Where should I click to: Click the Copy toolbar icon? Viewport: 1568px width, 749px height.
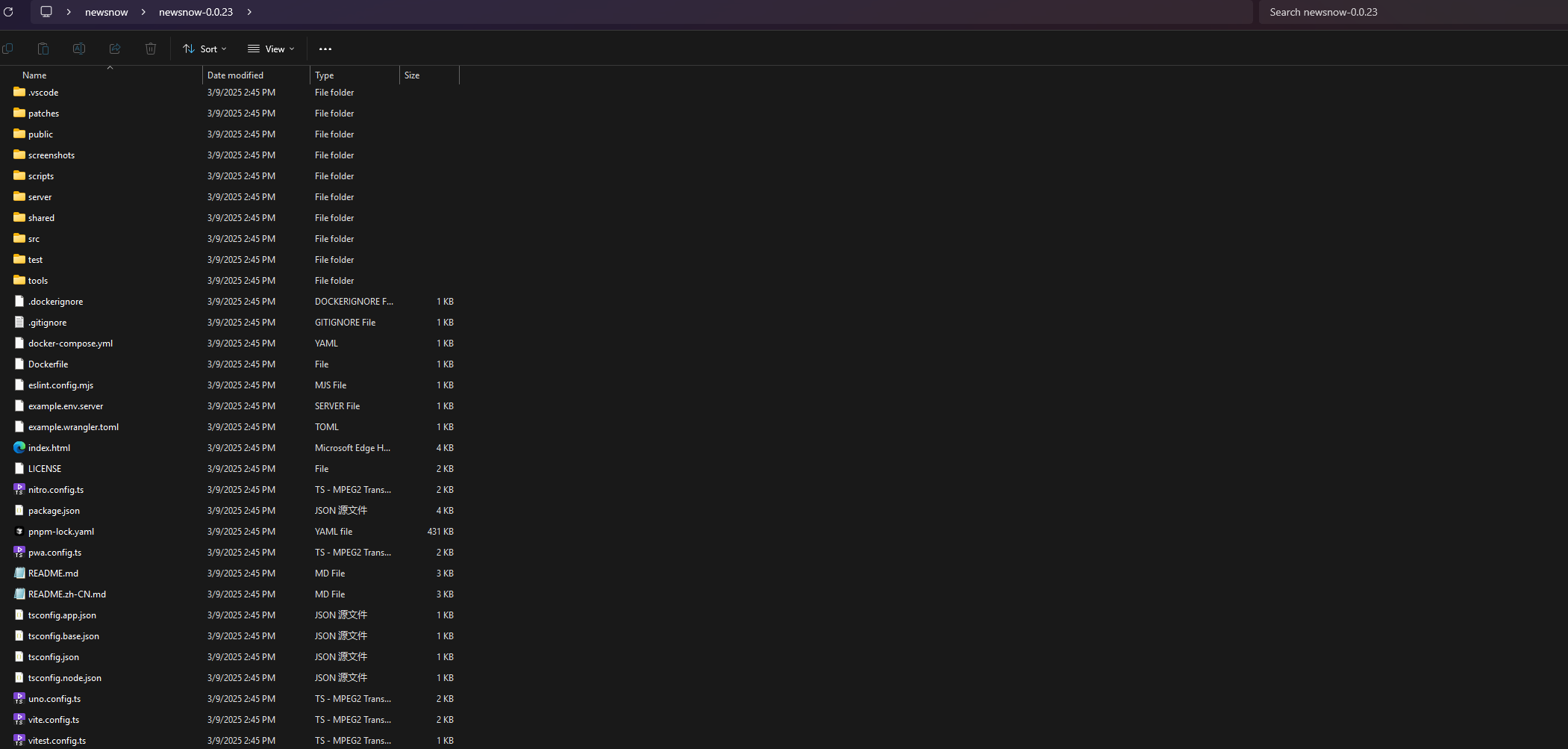point(8,48)
